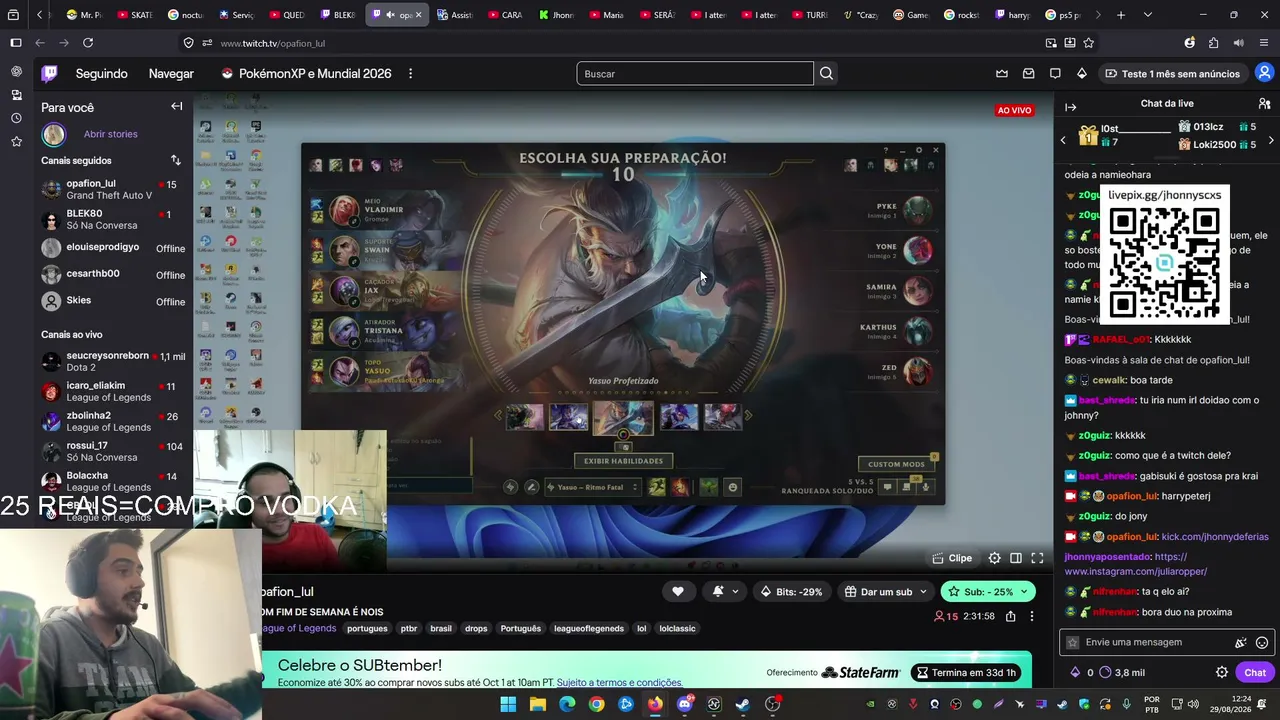
Task: Select the lolclassic stream tag
Action: coord(677,628)
